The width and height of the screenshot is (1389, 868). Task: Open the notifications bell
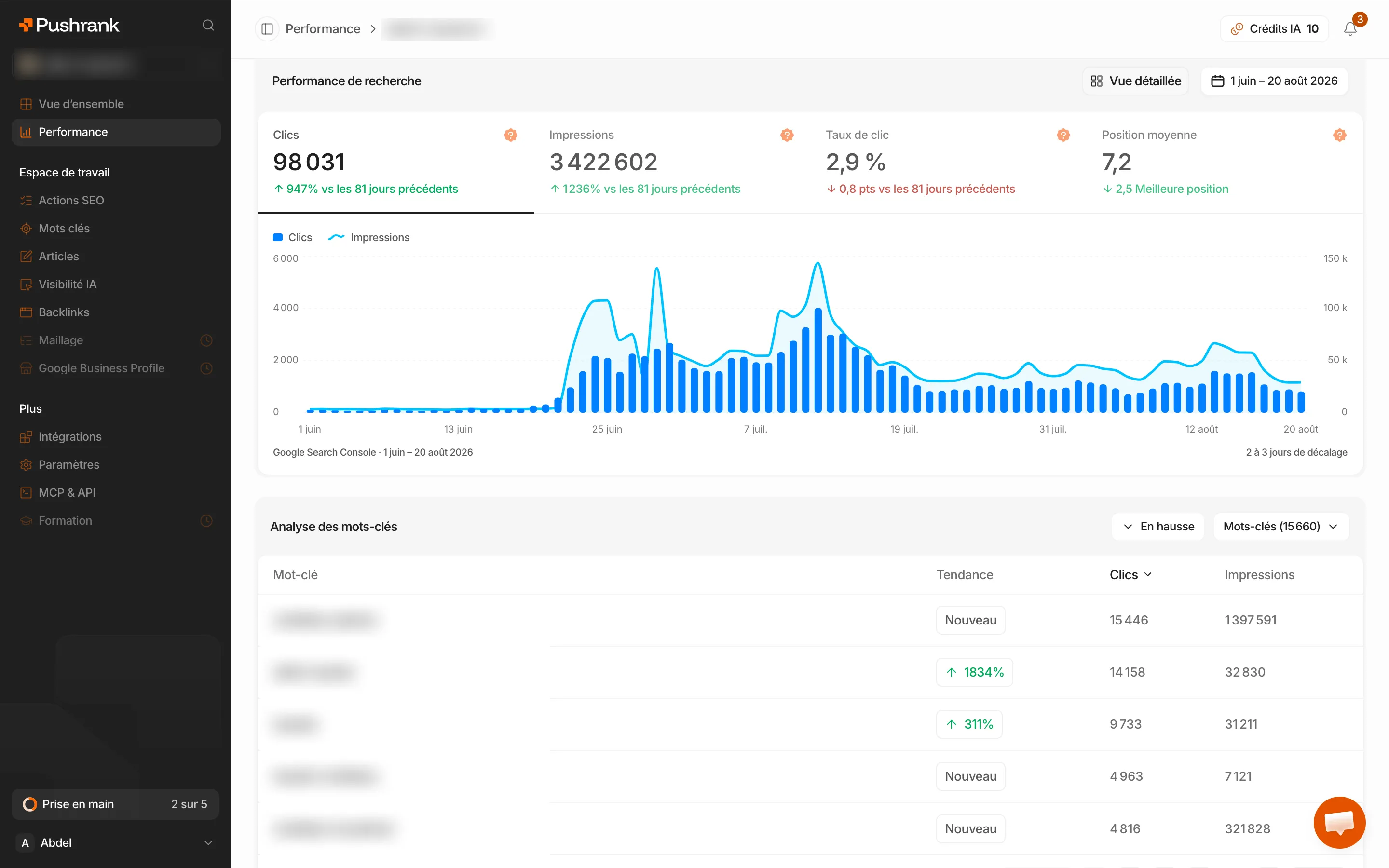1350,29
